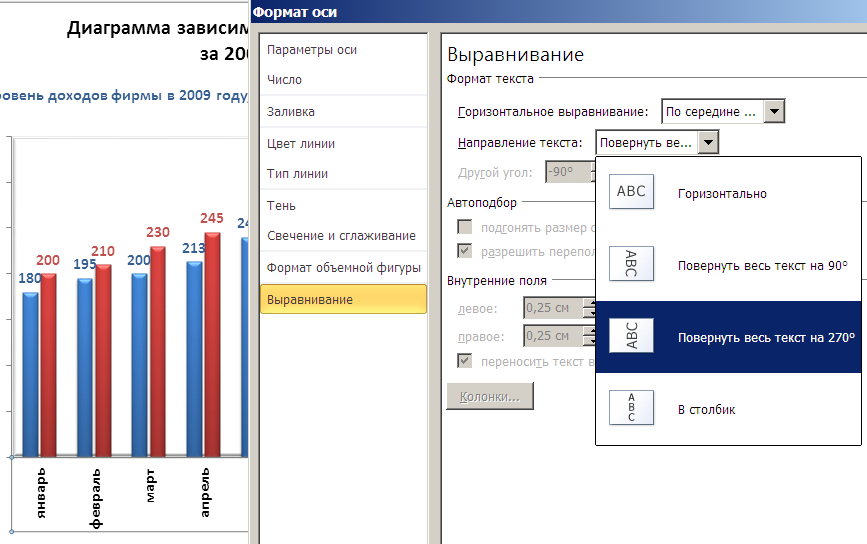Open the 'Заливка' section
Image resolution: width=867 pixels, height=544 pixels.
[343, 112]
